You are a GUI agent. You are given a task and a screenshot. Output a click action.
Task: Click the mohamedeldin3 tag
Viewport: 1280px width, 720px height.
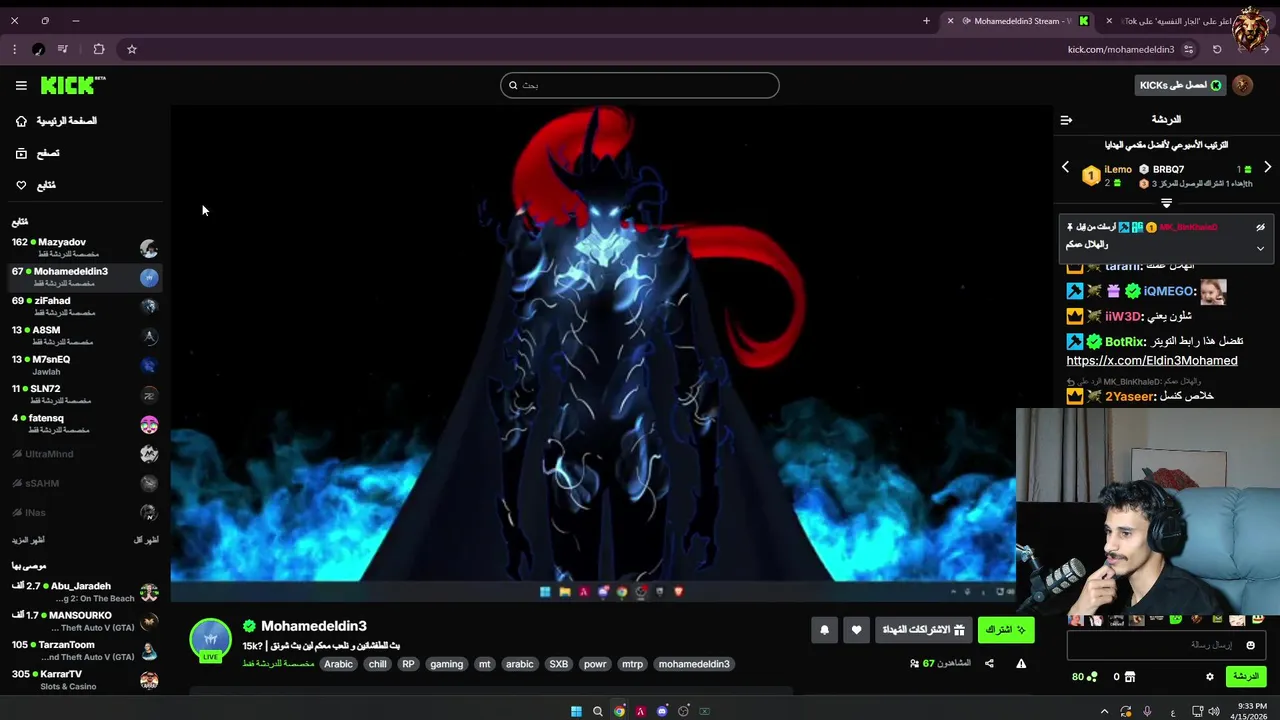pyautogui.click(x=694, y=664)
